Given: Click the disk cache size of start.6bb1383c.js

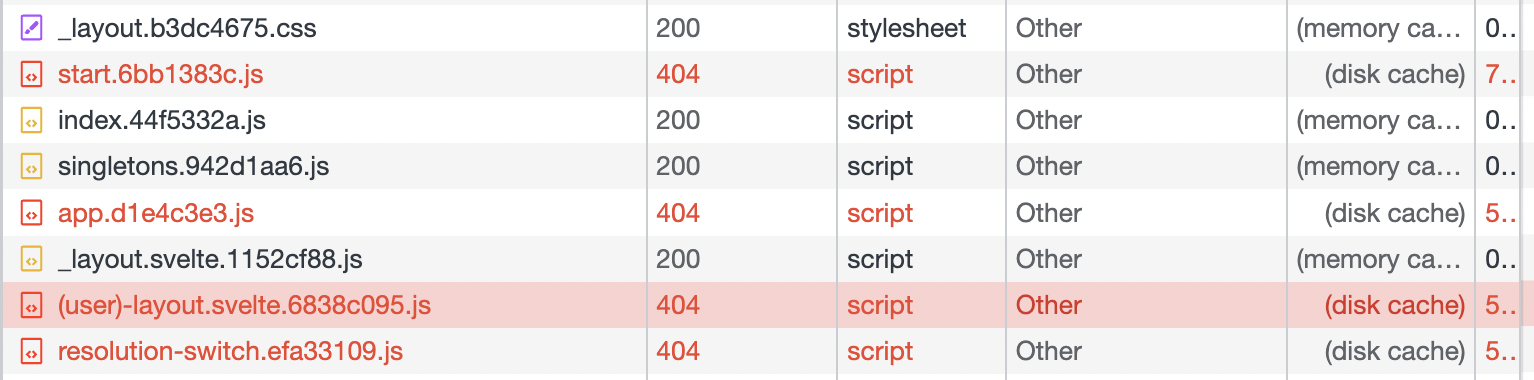Looking at the screenshot, I should (1395, 75).
